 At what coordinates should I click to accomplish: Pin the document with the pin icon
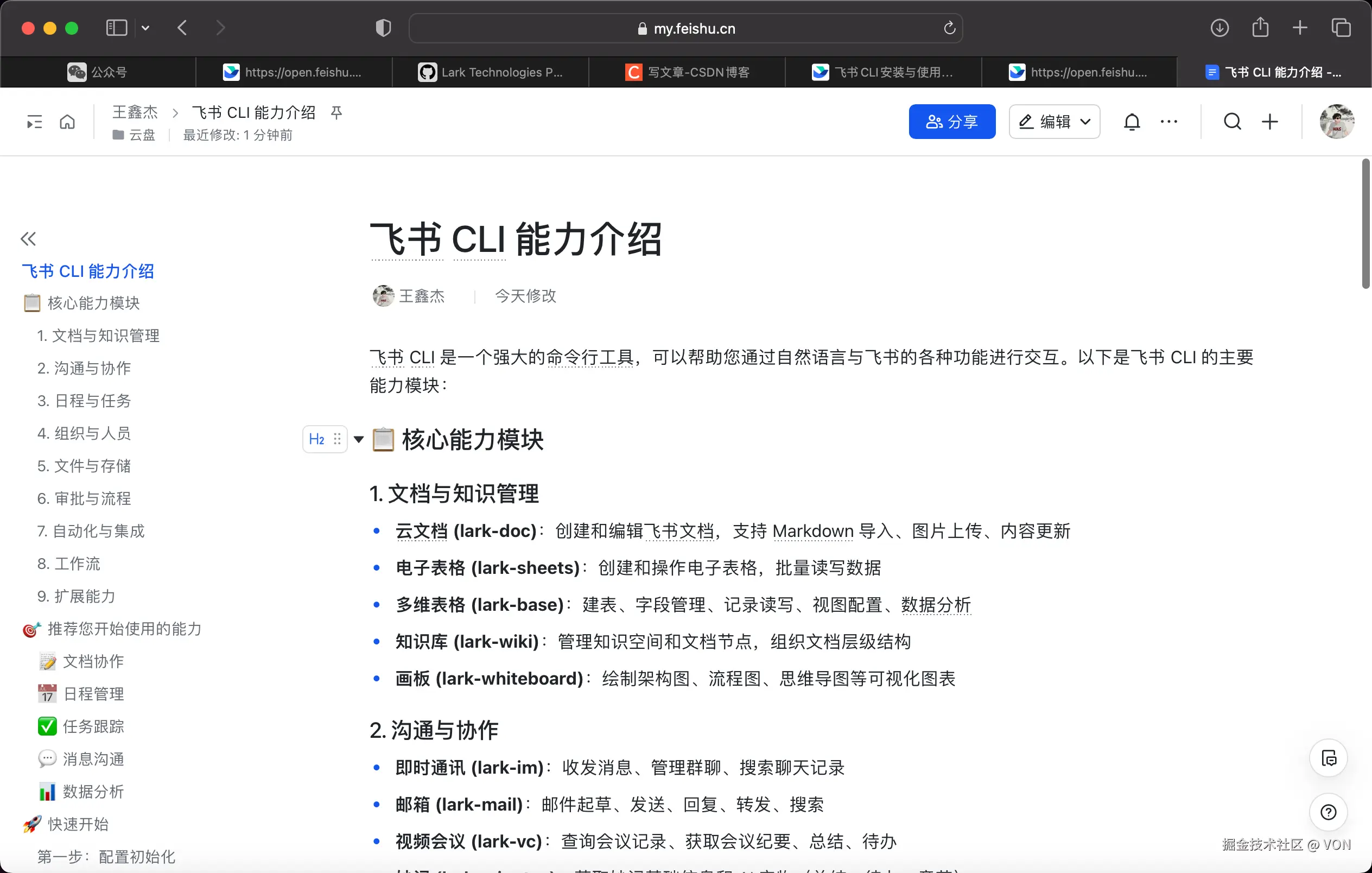click(x=336, y=112)
